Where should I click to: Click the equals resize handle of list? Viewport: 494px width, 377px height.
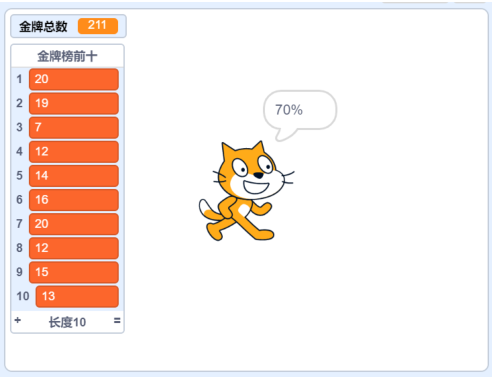click(x=117, y=321)
